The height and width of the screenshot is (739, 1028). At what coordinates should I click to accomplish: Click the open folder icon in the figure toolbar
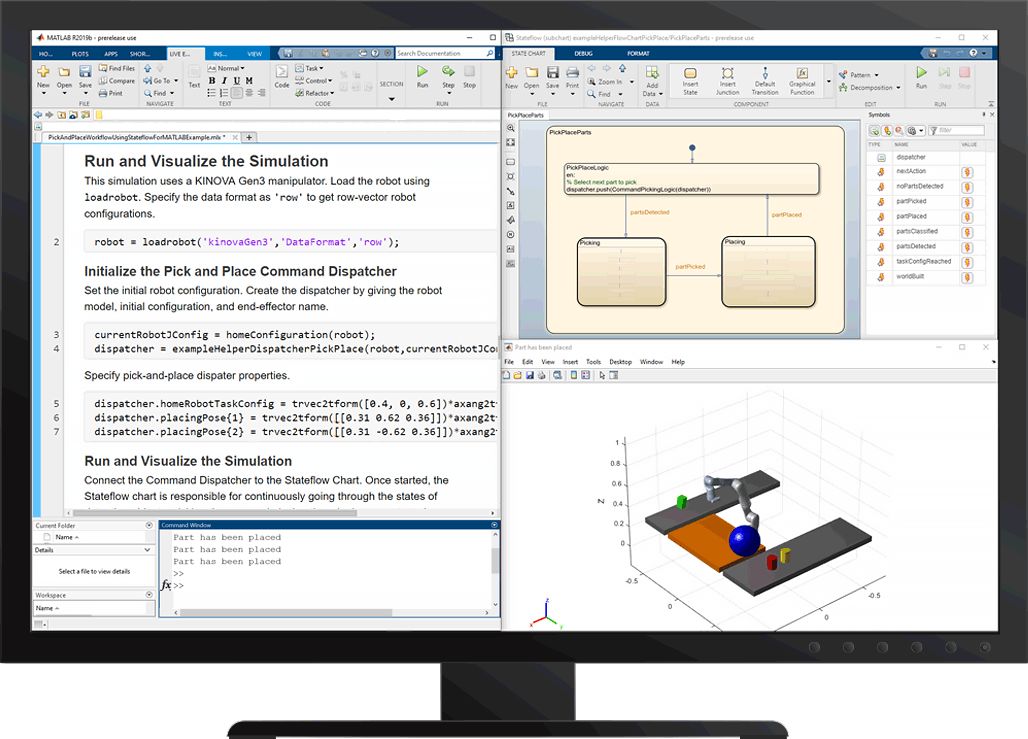coord(518,376)
